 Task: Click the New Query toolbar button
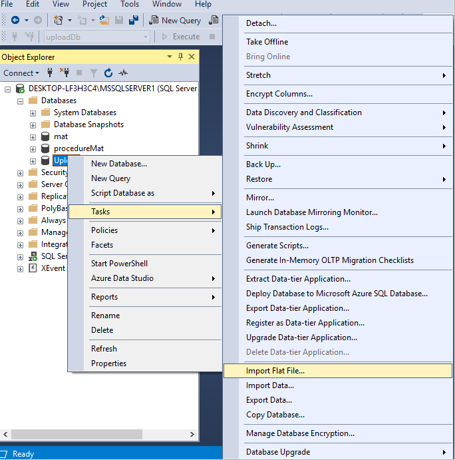pos(175,20)
